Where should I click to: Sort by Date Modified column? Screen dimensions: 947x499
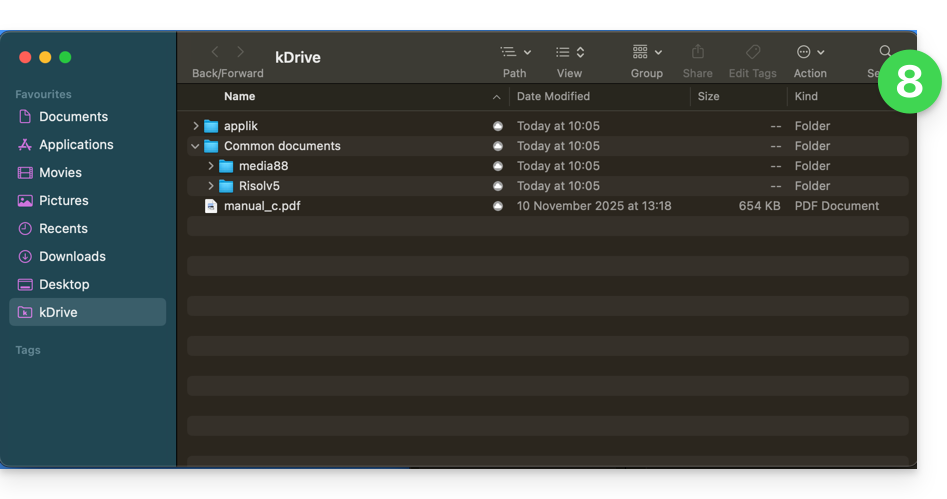click(x=553, y=96)
